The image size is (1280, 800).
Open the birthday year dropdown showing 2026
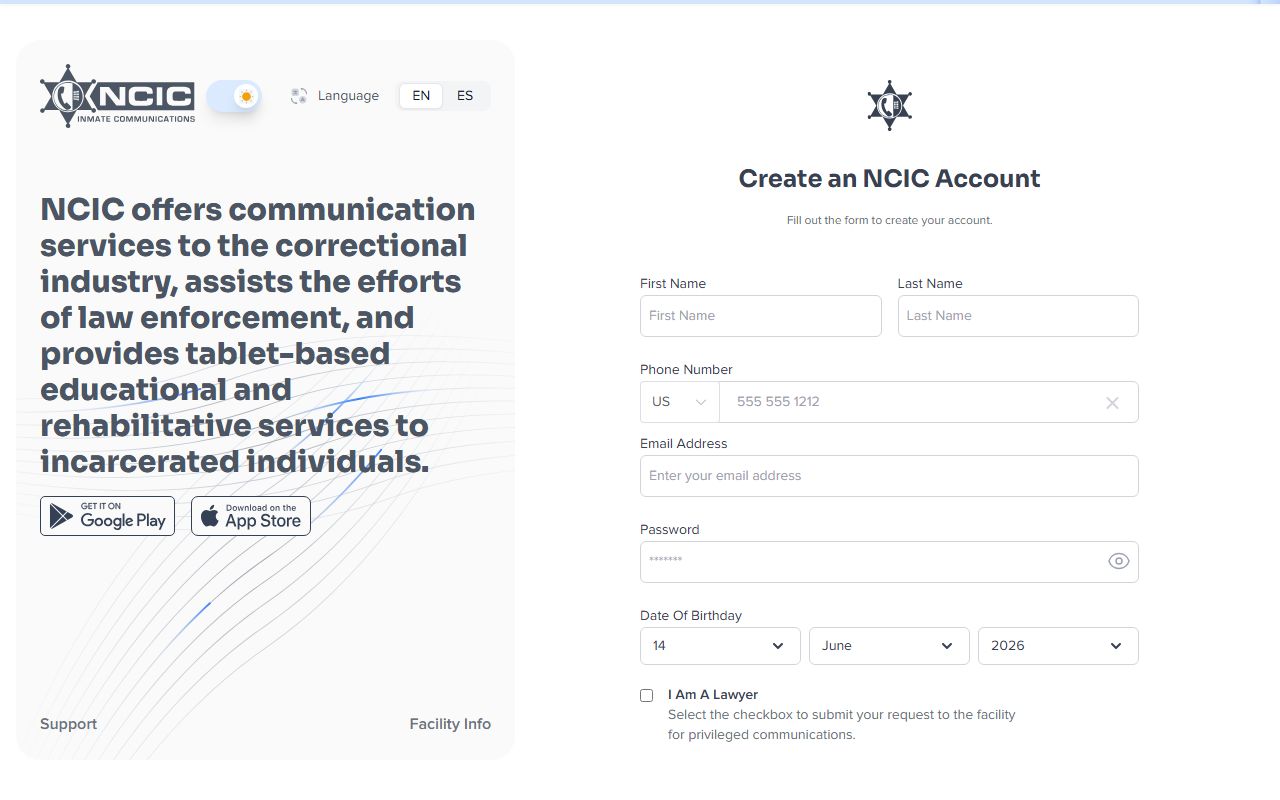click(1058, 646)
